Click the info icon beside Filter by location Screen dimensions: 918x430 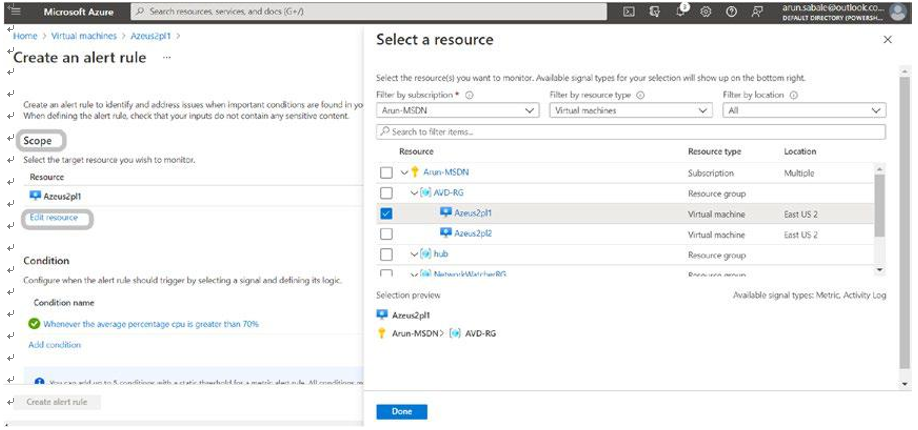point(794,95)
